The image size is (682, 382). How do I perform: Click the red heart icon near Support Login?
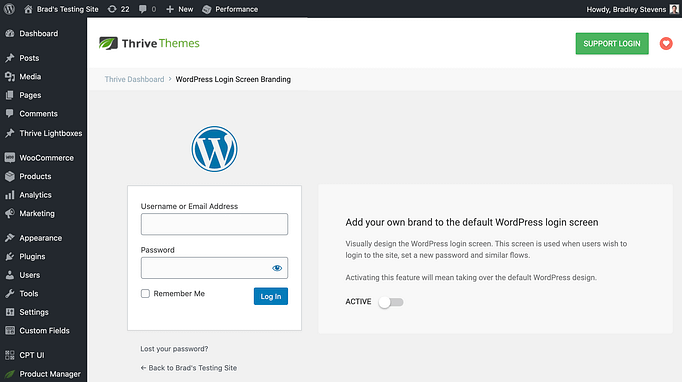666,44
